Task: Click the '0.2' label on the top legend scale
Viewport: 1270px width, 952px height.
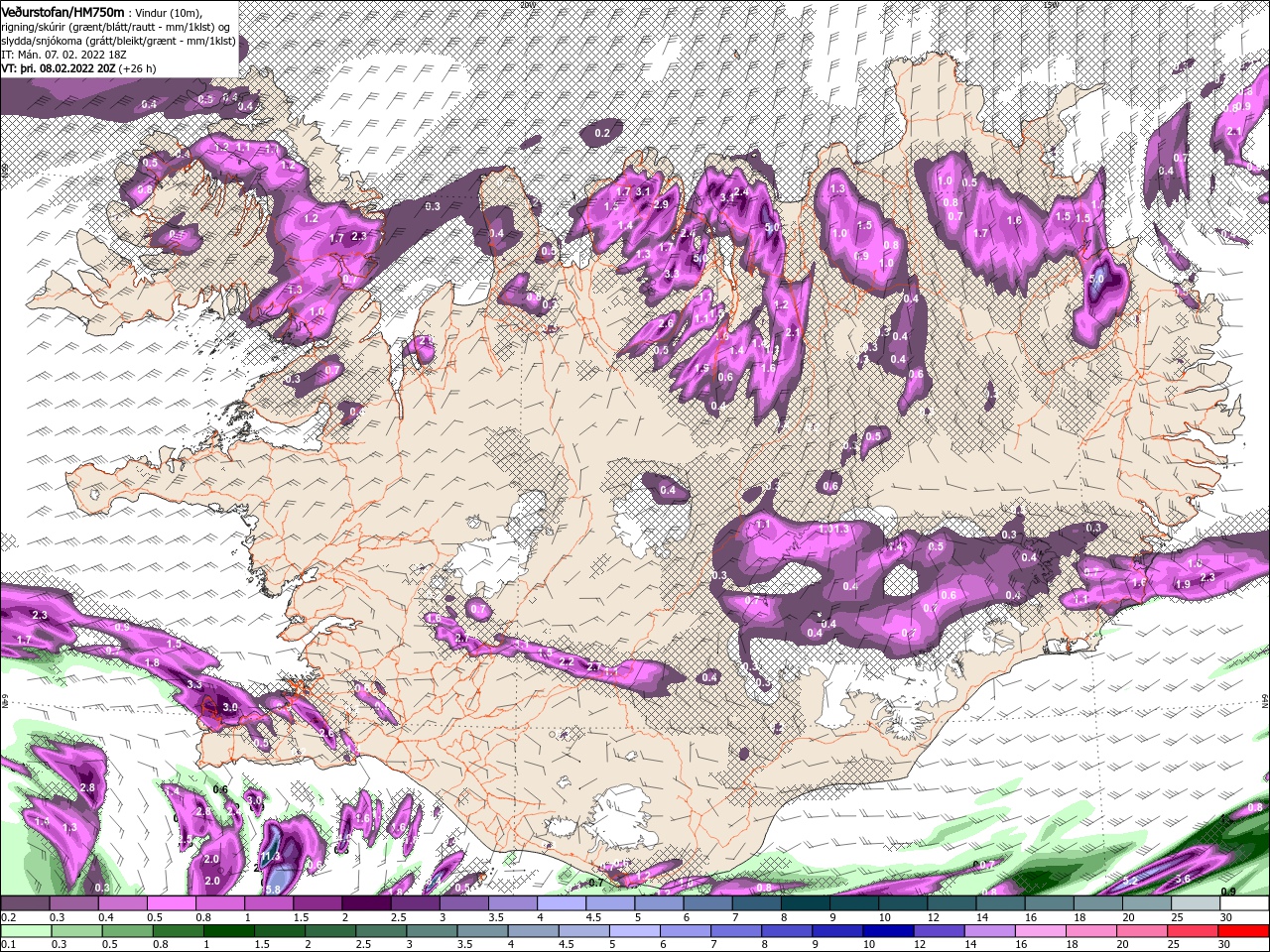Action: (x=9, y=917)
